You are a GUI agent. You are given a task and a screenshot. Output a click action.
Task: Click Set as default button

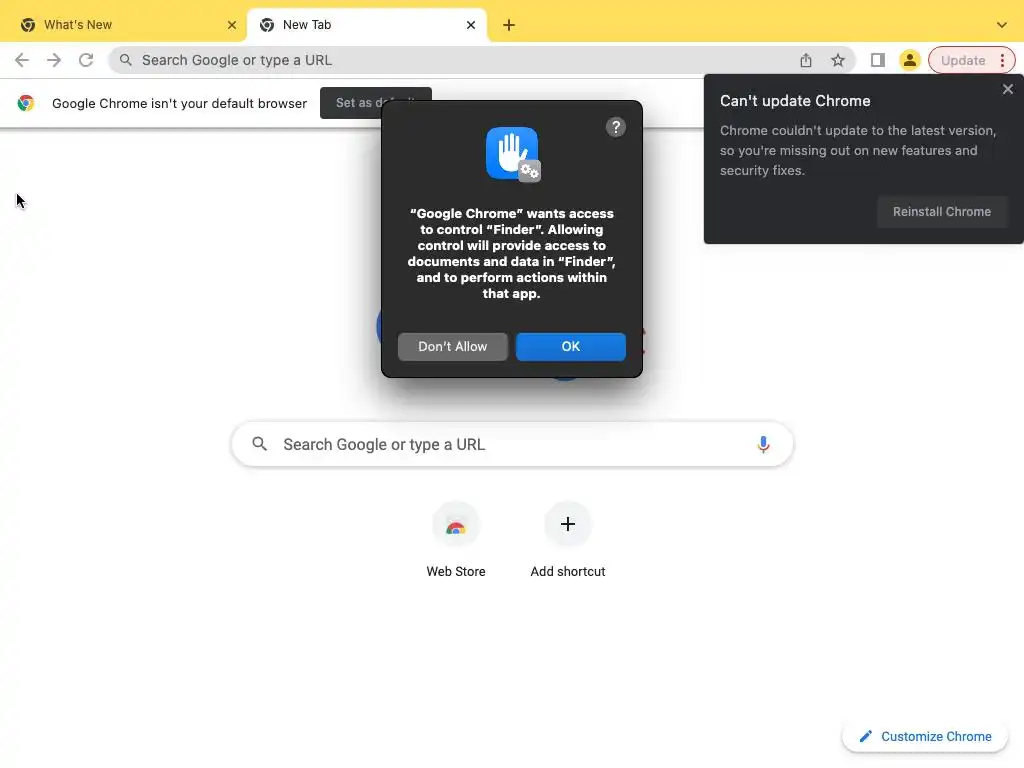(376, 103)
